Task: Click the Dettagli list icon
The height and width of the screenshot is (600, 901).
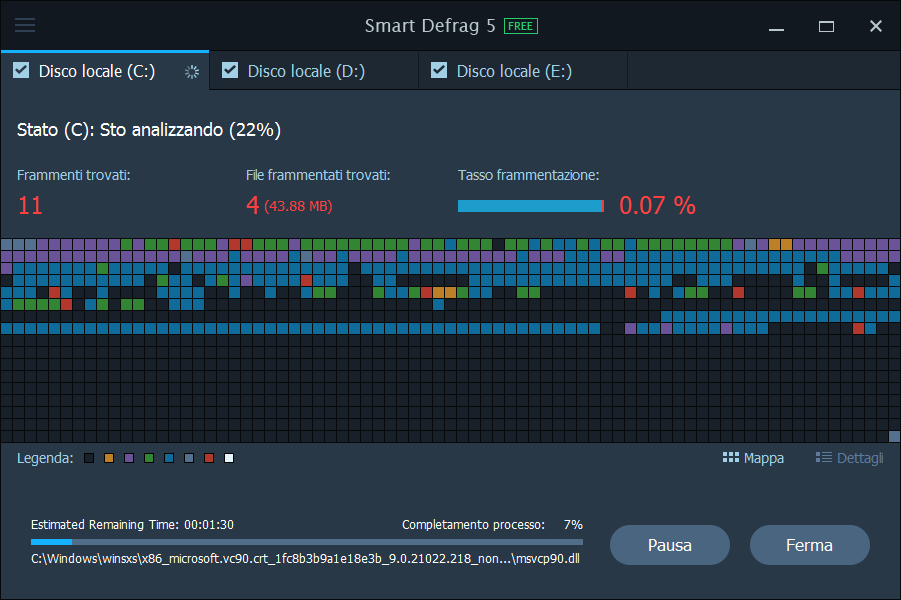Action: point(824,458)
